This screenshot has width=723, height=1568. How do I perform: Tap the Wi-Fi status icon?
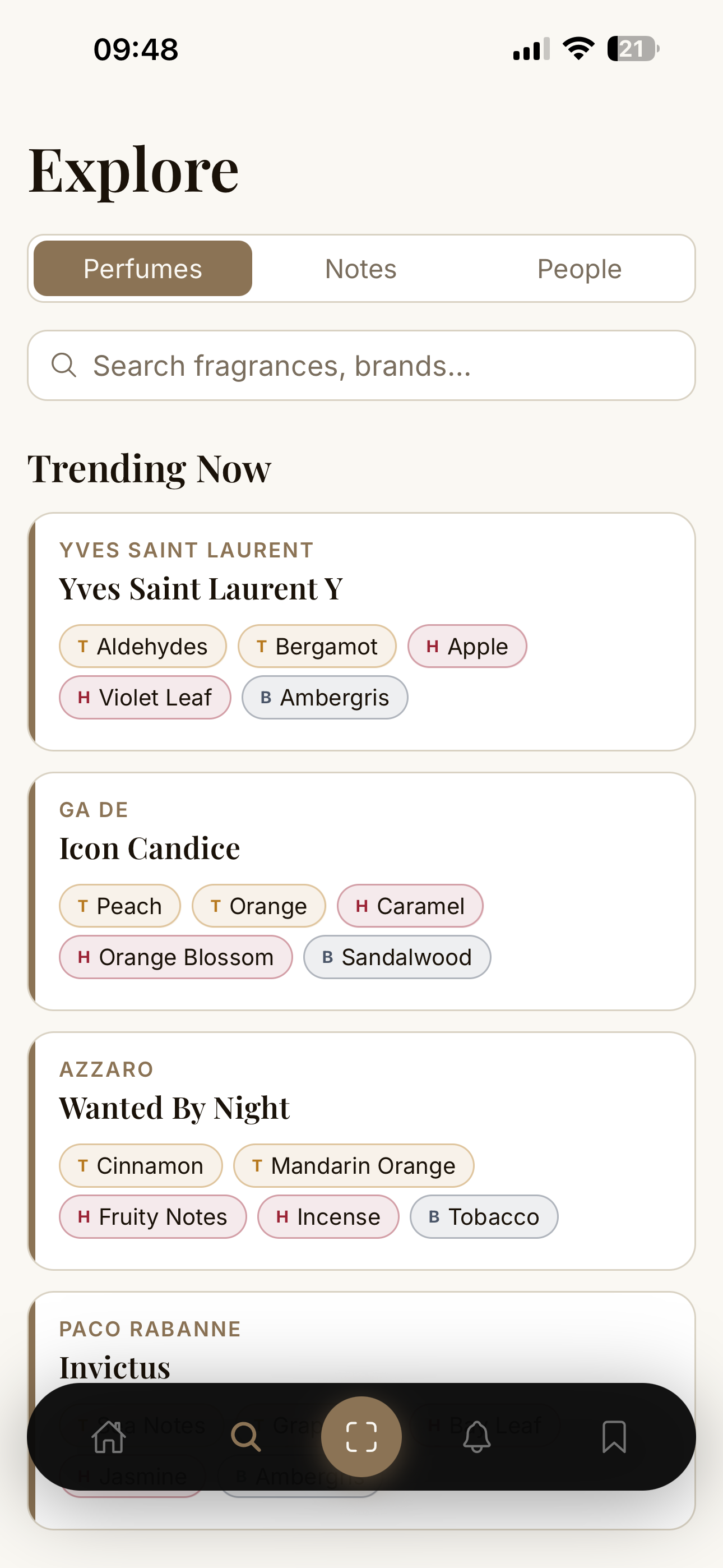coord(578,49)
